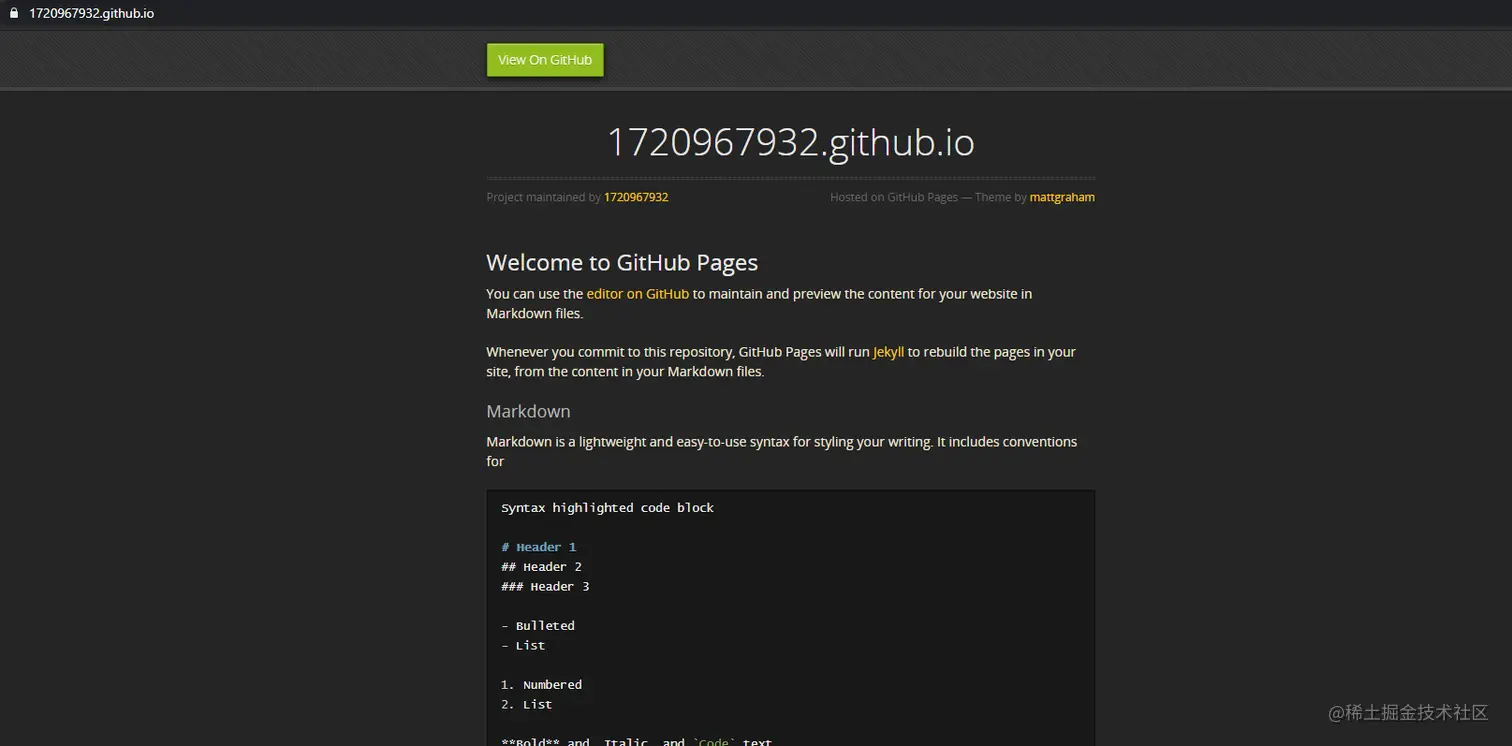This screenshot has width=1512, height=746.
Task: Click the 'Whenever you commit' paragraph
Action: 781,362
